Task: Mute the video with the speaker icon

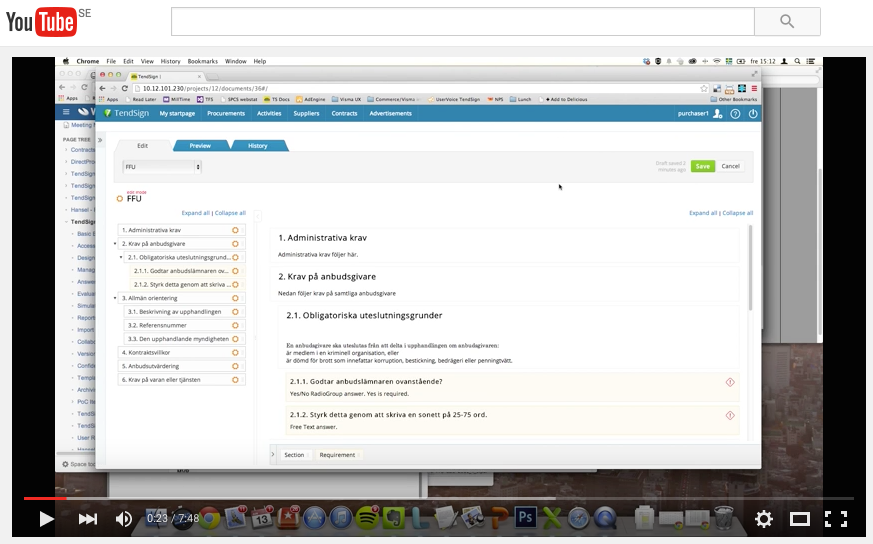Action: (123, 519)
